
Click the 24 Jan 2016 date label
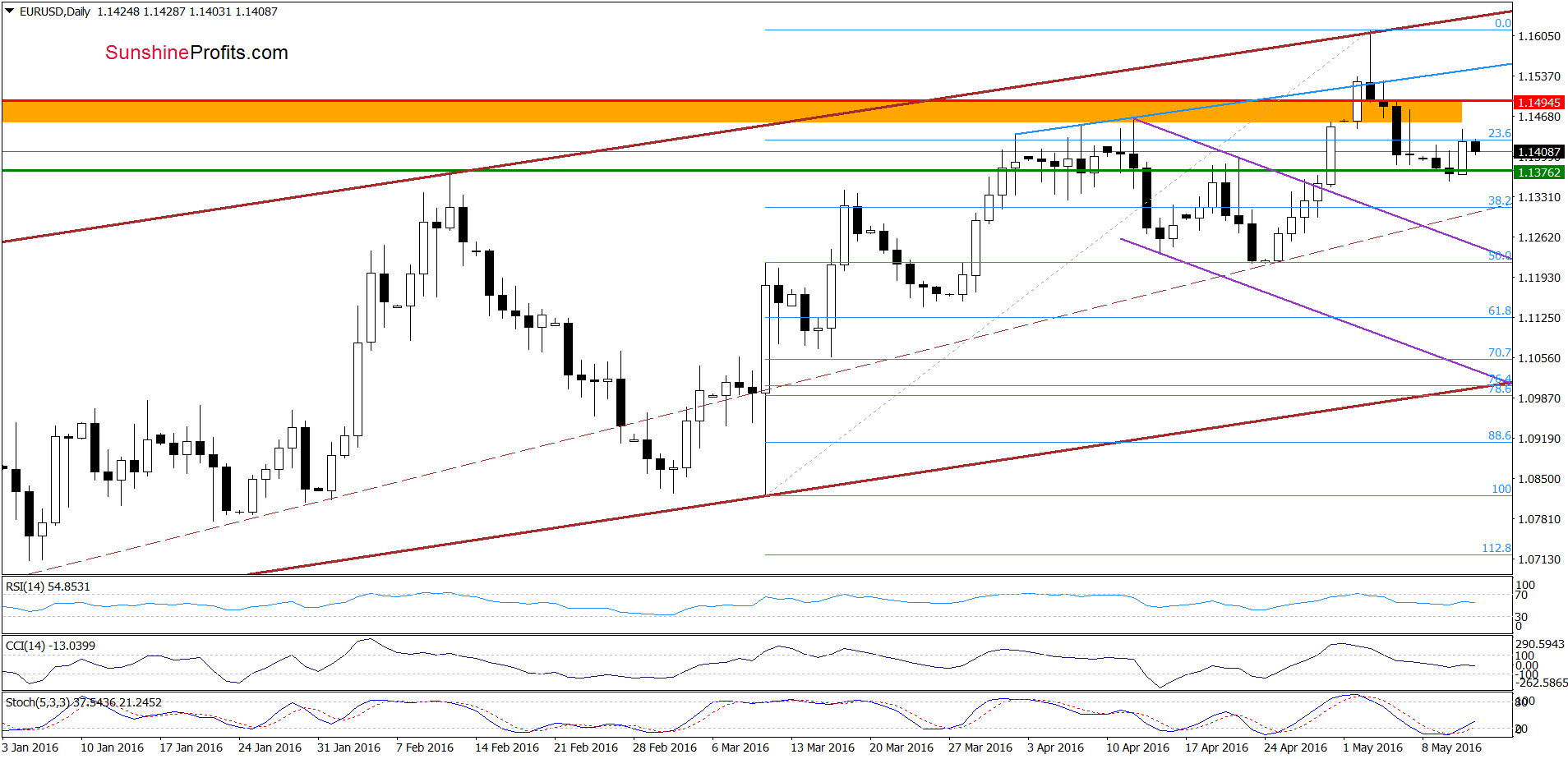tap(270, 747)
